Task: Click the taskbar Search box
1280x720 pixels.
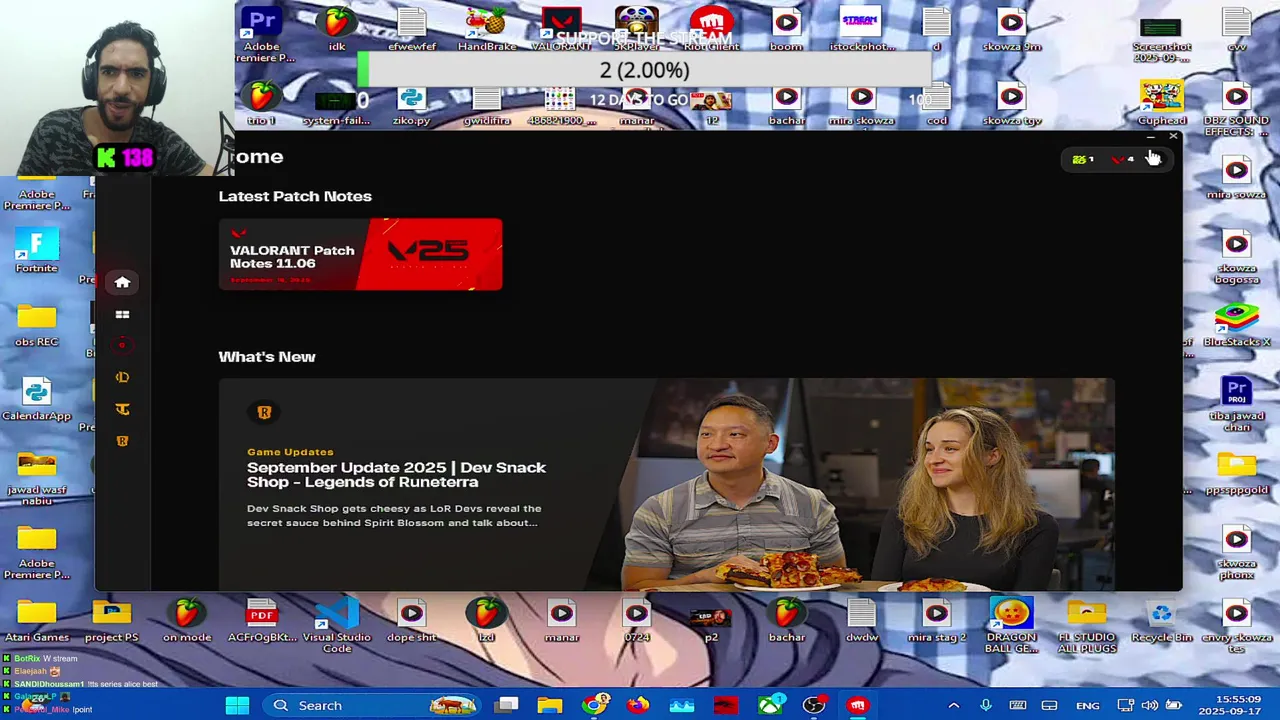Action: pos(372,706)
